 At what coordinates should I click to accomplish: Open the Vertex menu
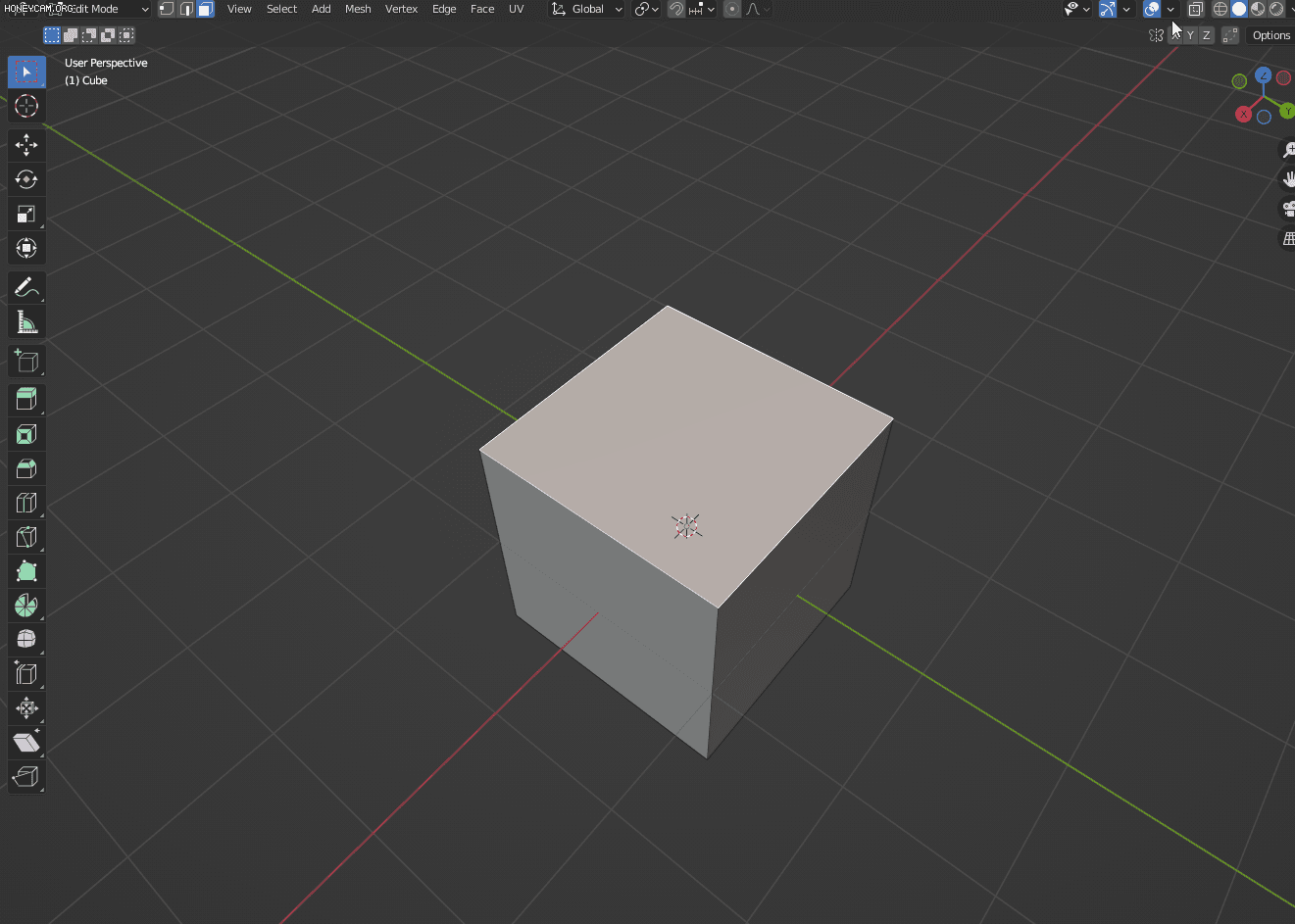coord(401,9)
